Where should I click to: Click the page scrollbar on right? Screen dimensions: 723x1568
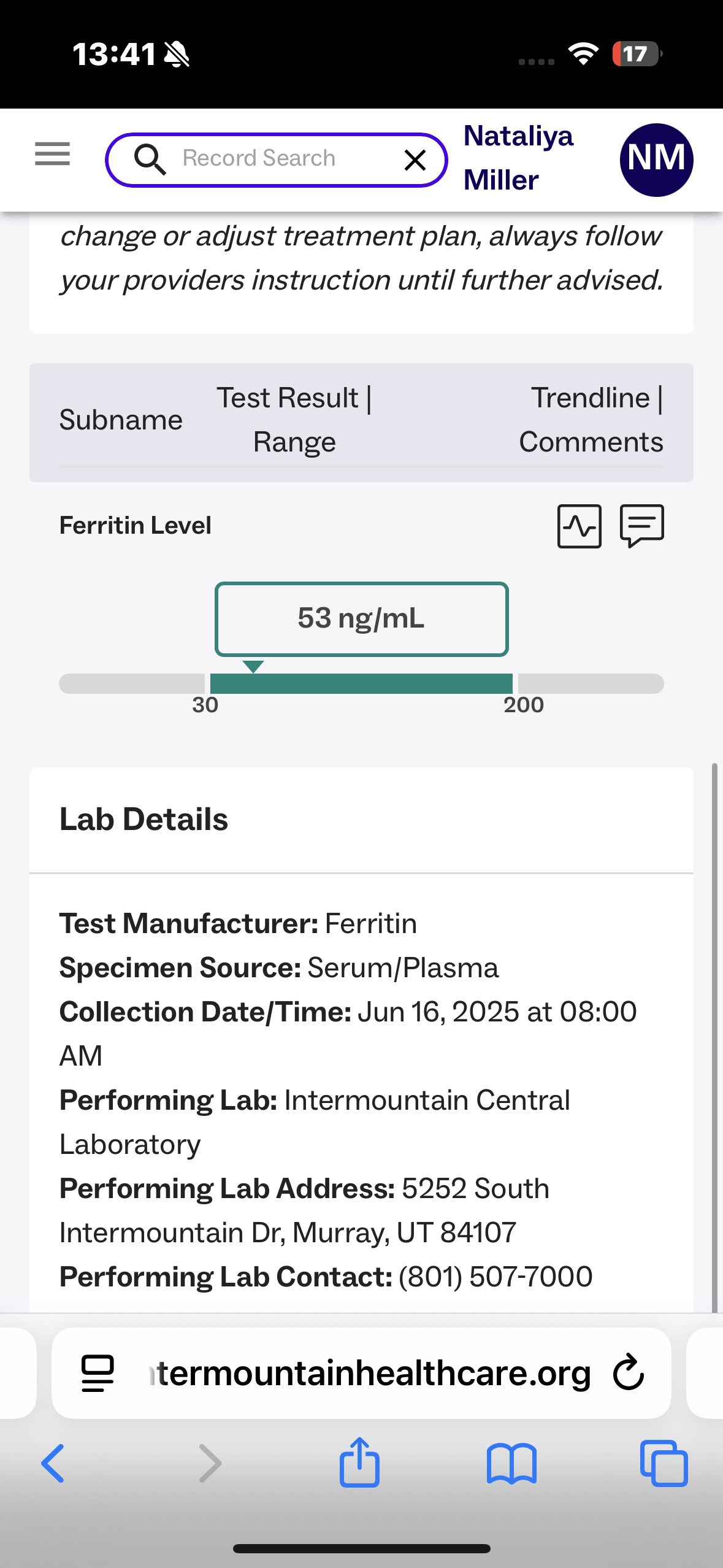tap(714, 1037)
